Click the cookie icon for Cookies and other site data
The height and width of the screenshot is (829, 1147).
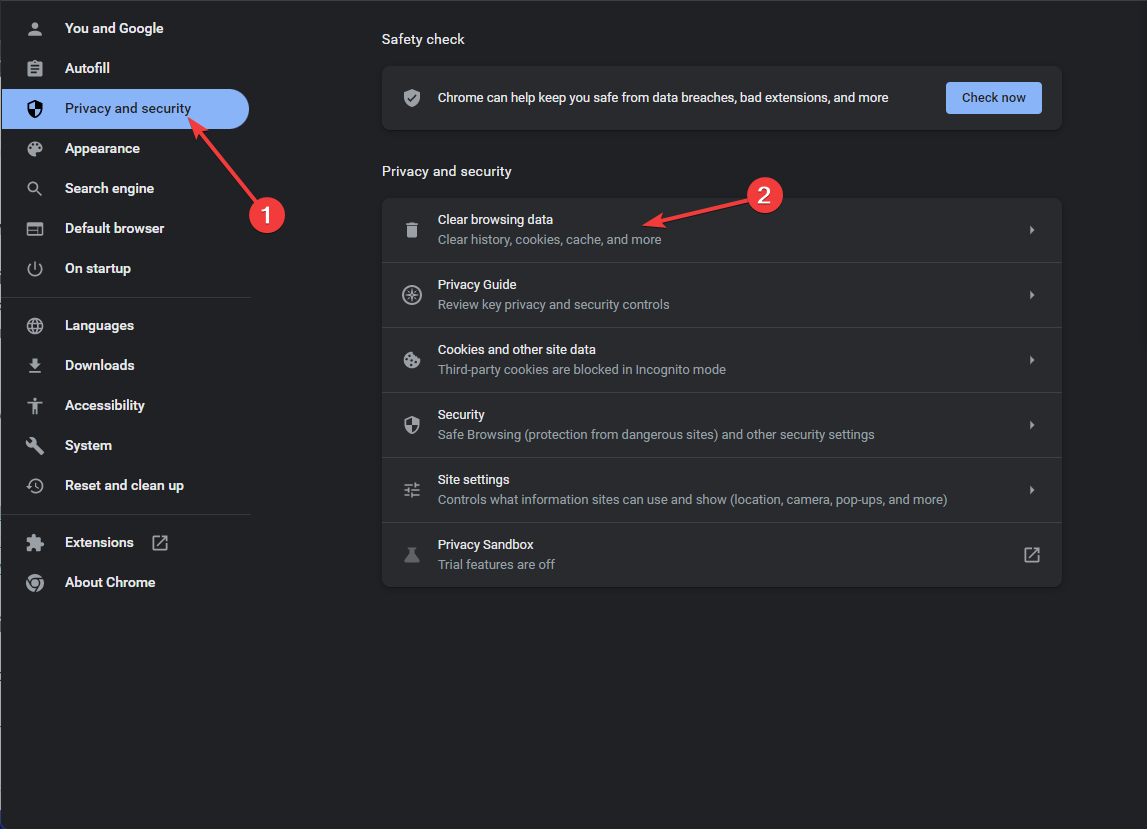(x=412, y=360)
